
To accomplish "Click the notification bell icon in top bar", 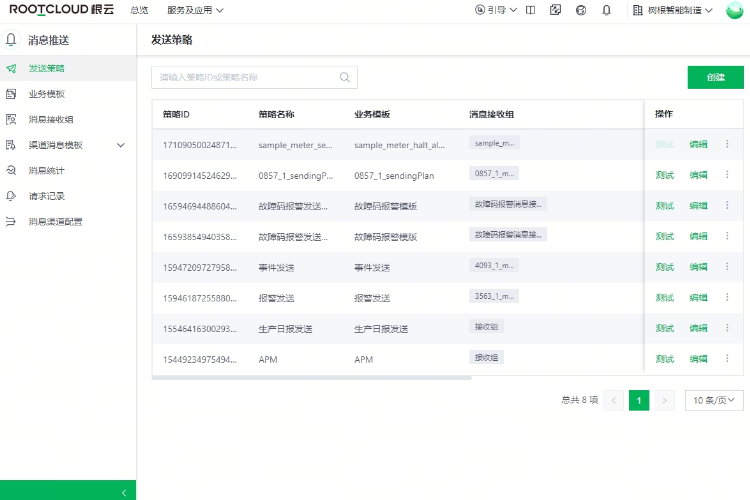I will (606, 10).
